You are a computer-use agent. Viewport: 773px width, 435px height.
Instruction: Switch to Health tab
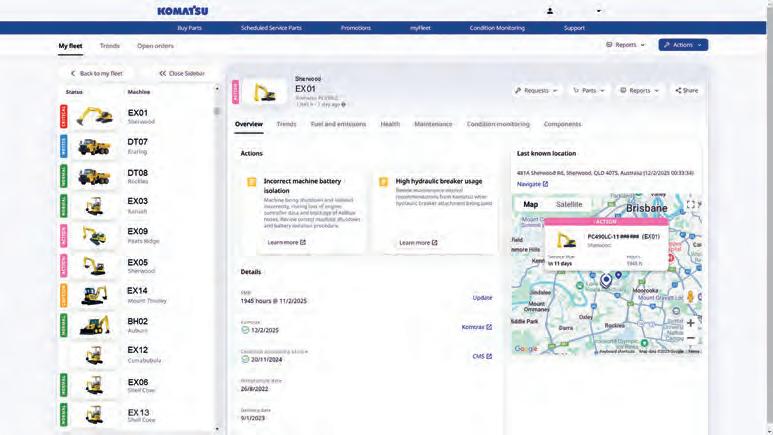(390, 124)
